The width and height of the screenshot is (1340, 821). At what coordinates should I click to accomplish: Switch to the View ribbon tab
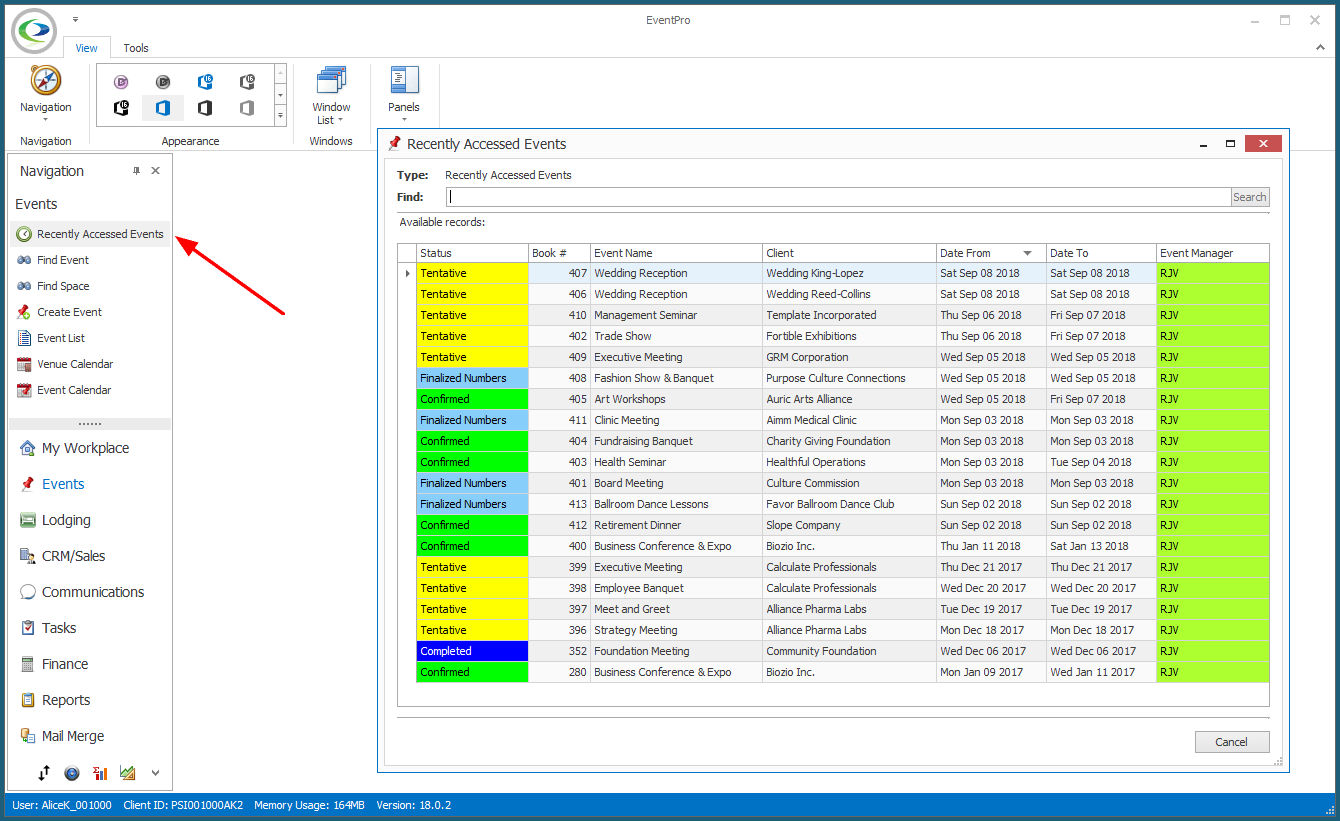click(x=87, y=48)
